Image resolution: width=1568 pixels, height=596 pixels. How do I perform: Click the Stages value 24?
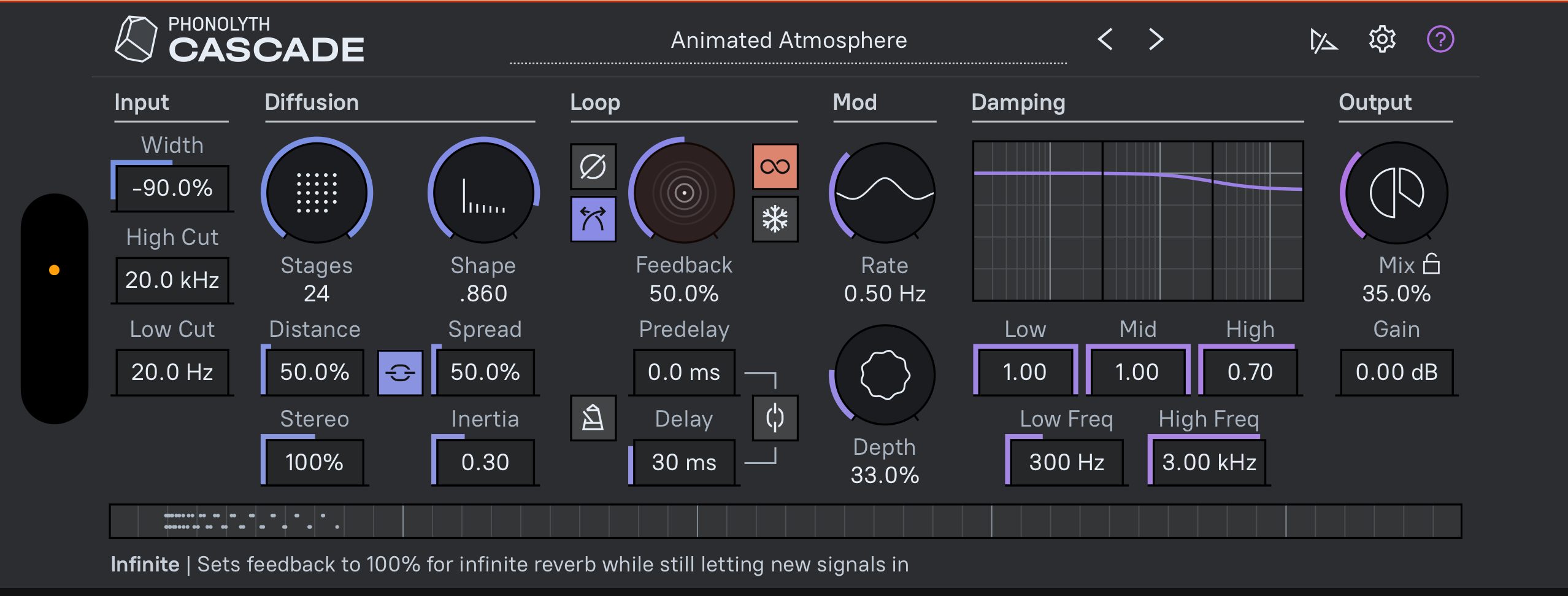point(317,293)
